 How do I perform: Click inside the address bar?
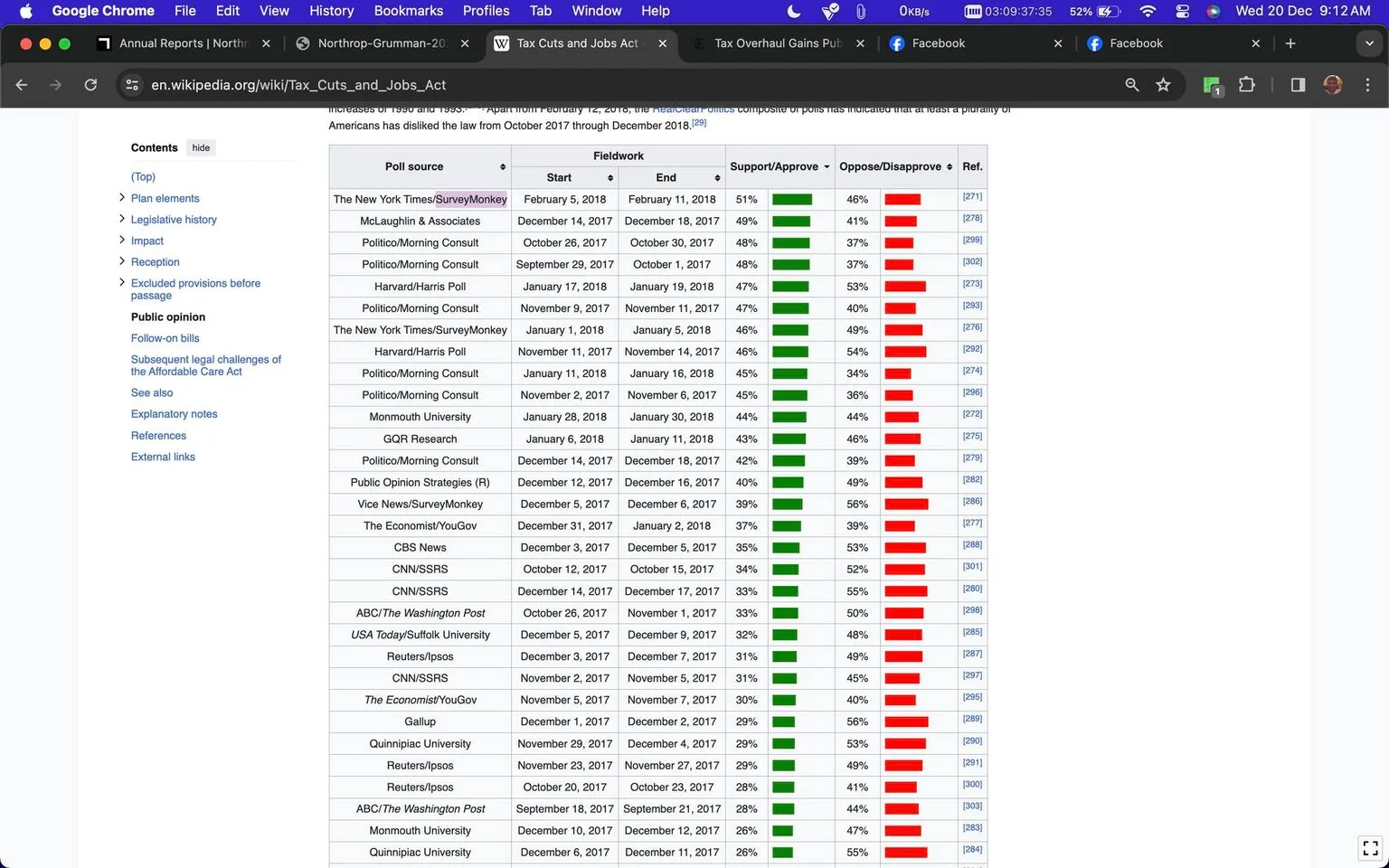(362, 85)
